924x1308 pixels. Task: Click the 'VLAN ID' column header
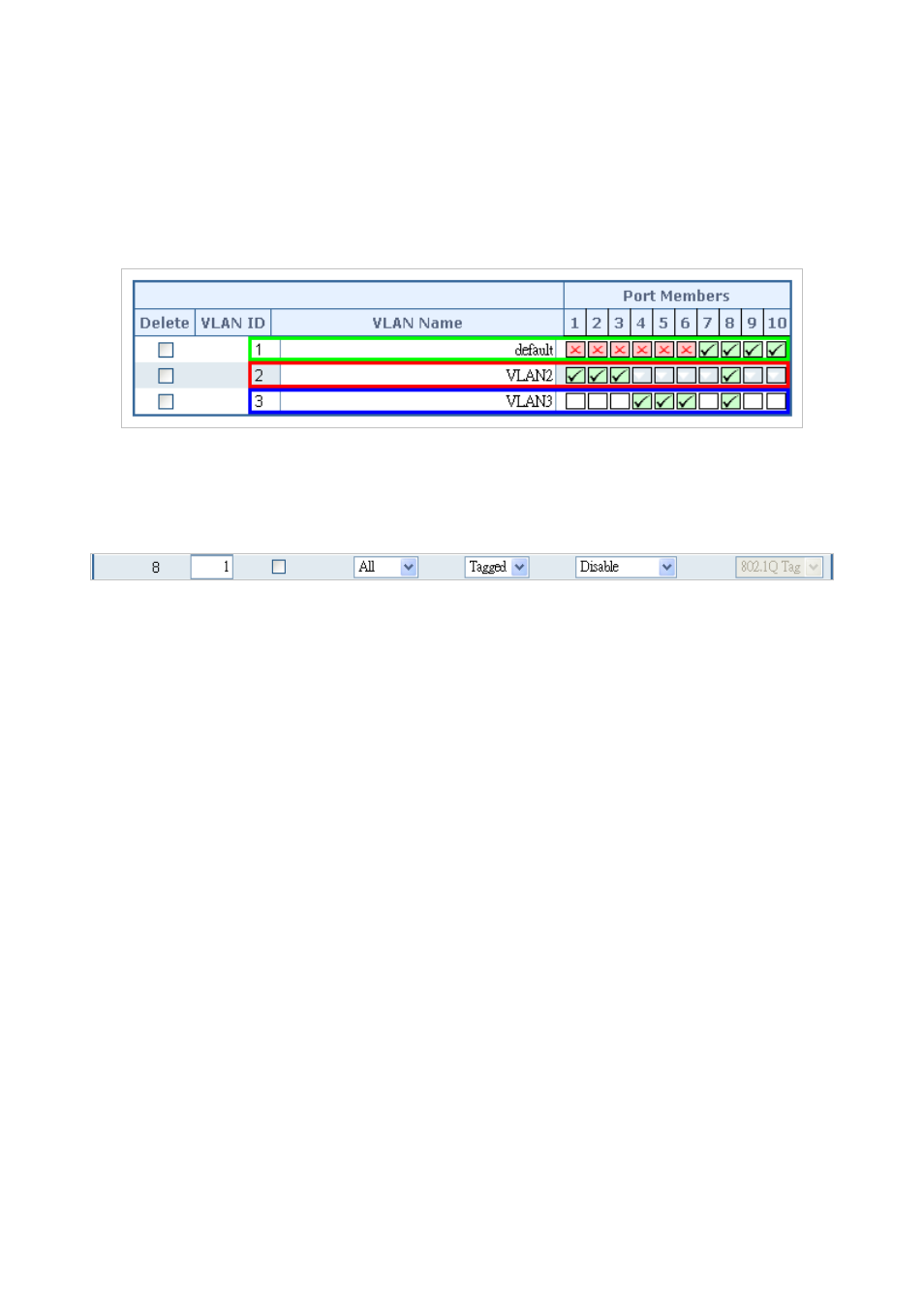232,323
